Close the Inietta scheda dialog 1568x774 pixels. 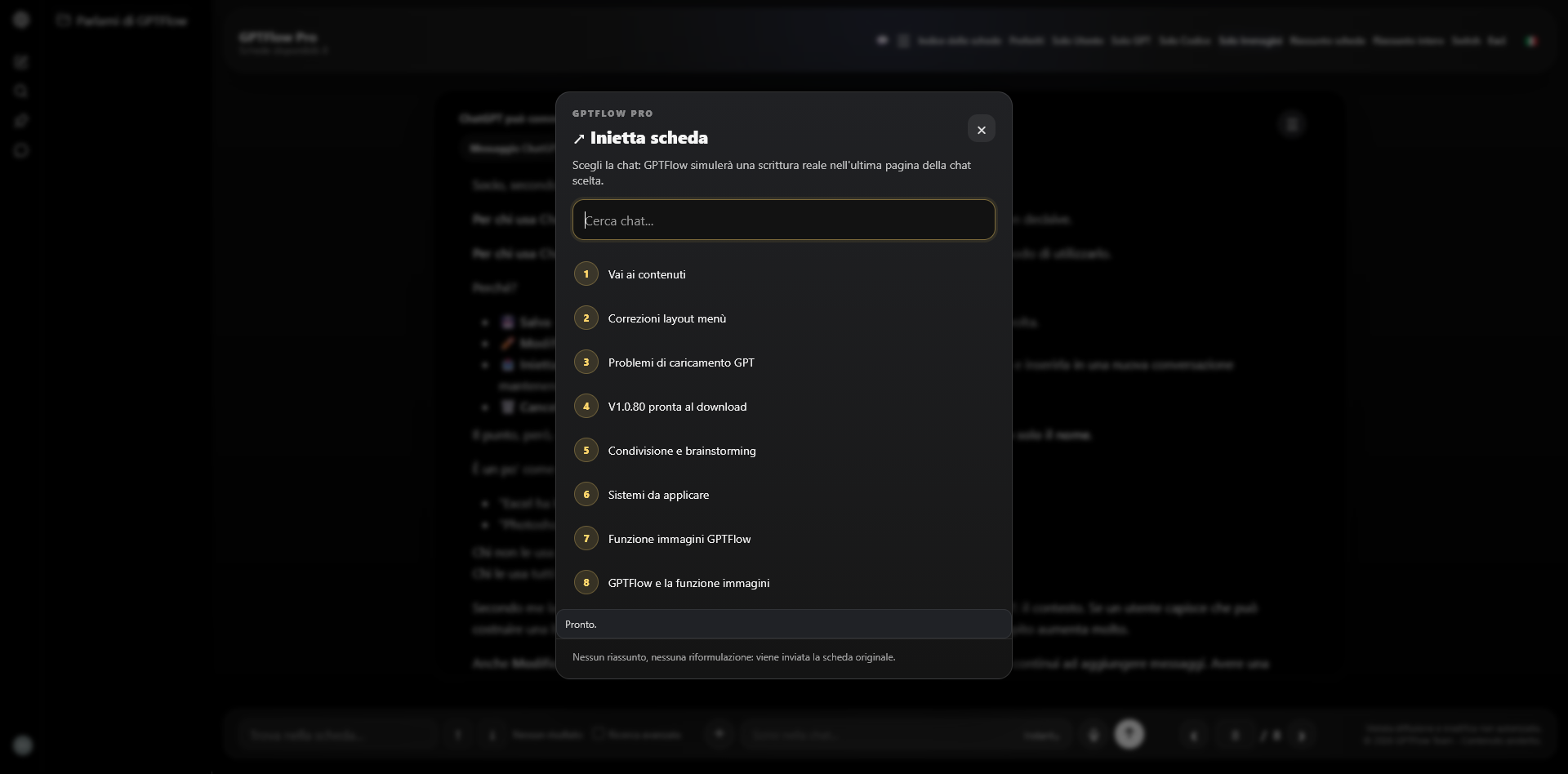click(981, 129)
